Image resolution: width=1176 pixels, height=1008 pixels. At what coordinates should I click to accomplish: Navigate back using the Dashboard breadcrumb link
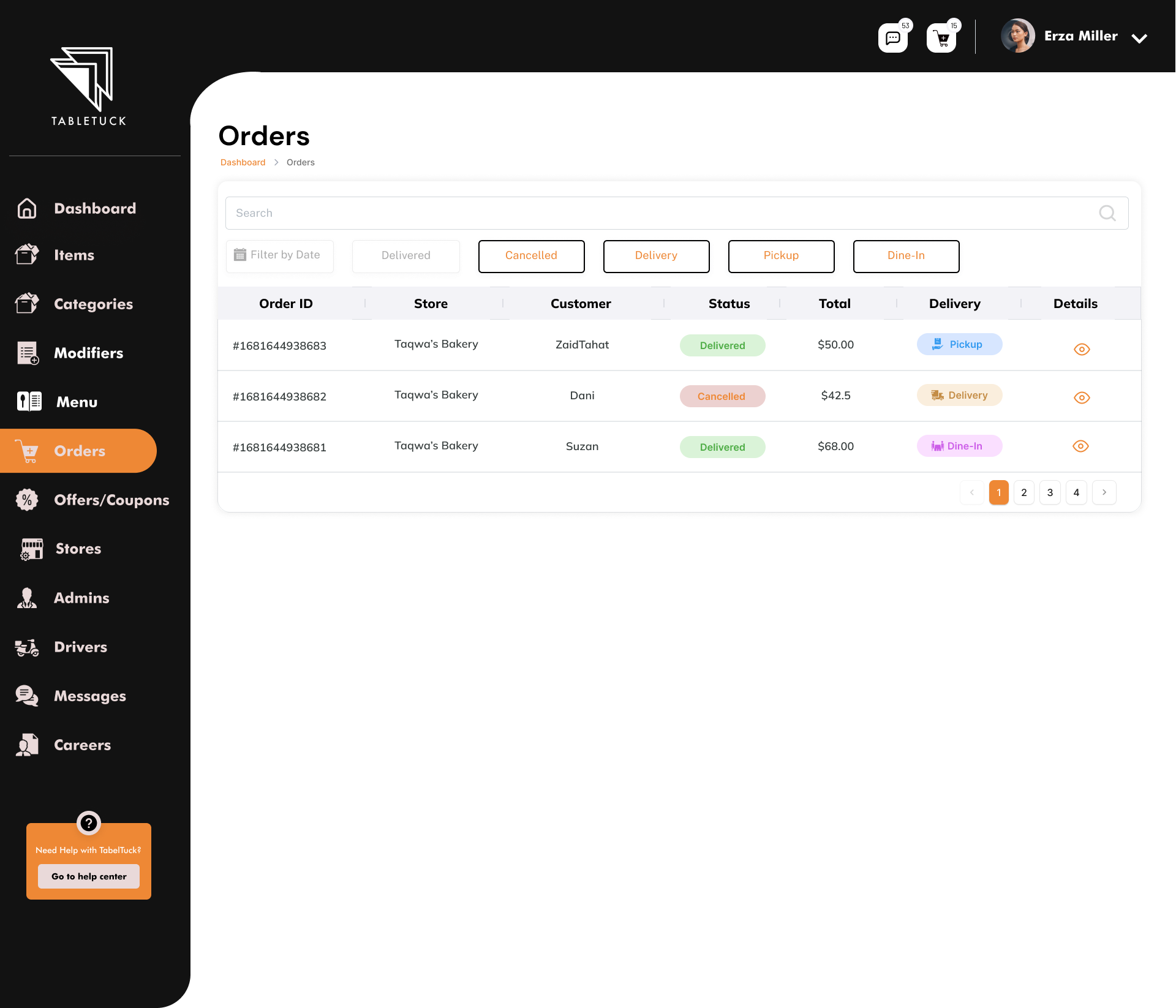(243, 162)
